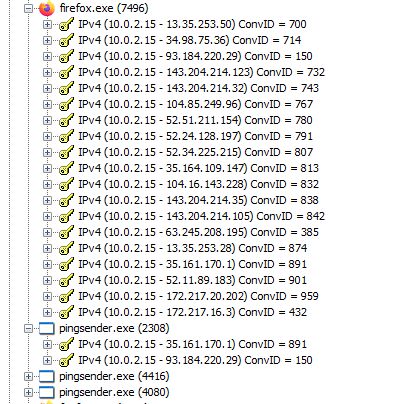This screenshot has height=404, width=418.
Task: Collapse the firefox.exe (7496) tree node
Action: (28, 8)
